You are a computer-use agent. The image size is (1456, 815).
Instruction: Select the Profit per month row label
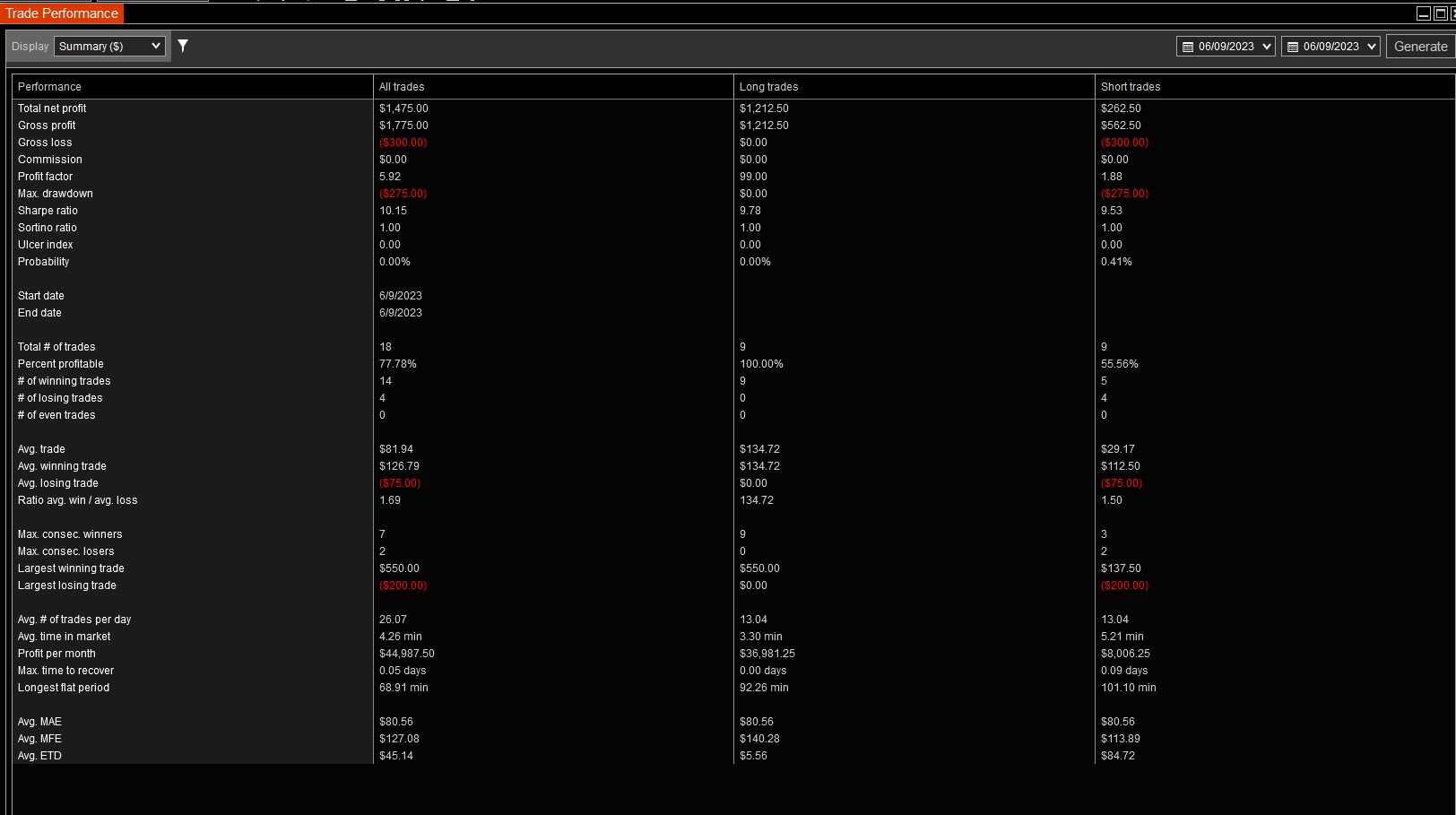point(56,654)
